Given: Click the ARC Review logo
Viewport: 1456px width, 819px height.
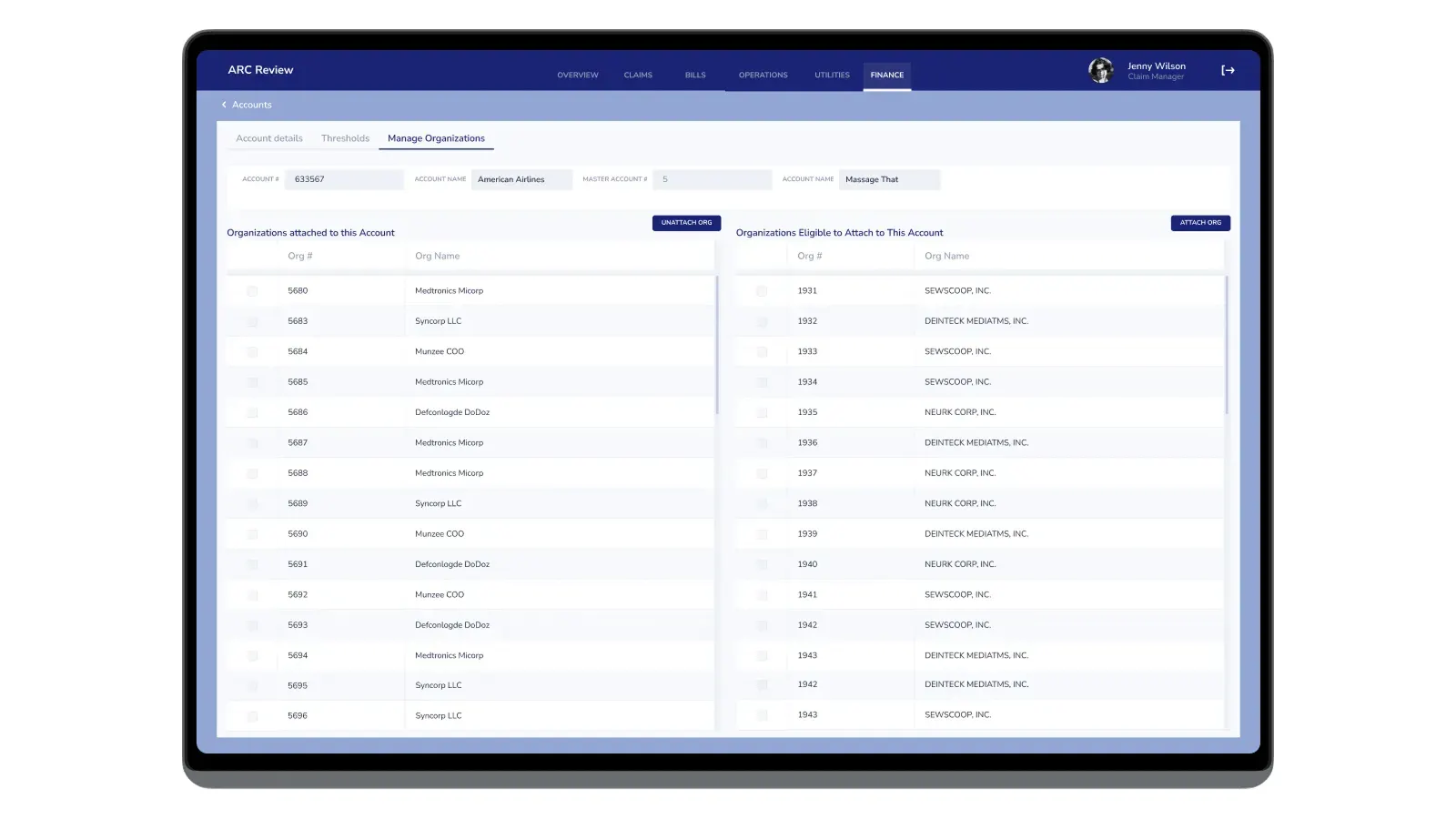Looking at the screenshot, I should pyautogui.click(x=260, y=70).
